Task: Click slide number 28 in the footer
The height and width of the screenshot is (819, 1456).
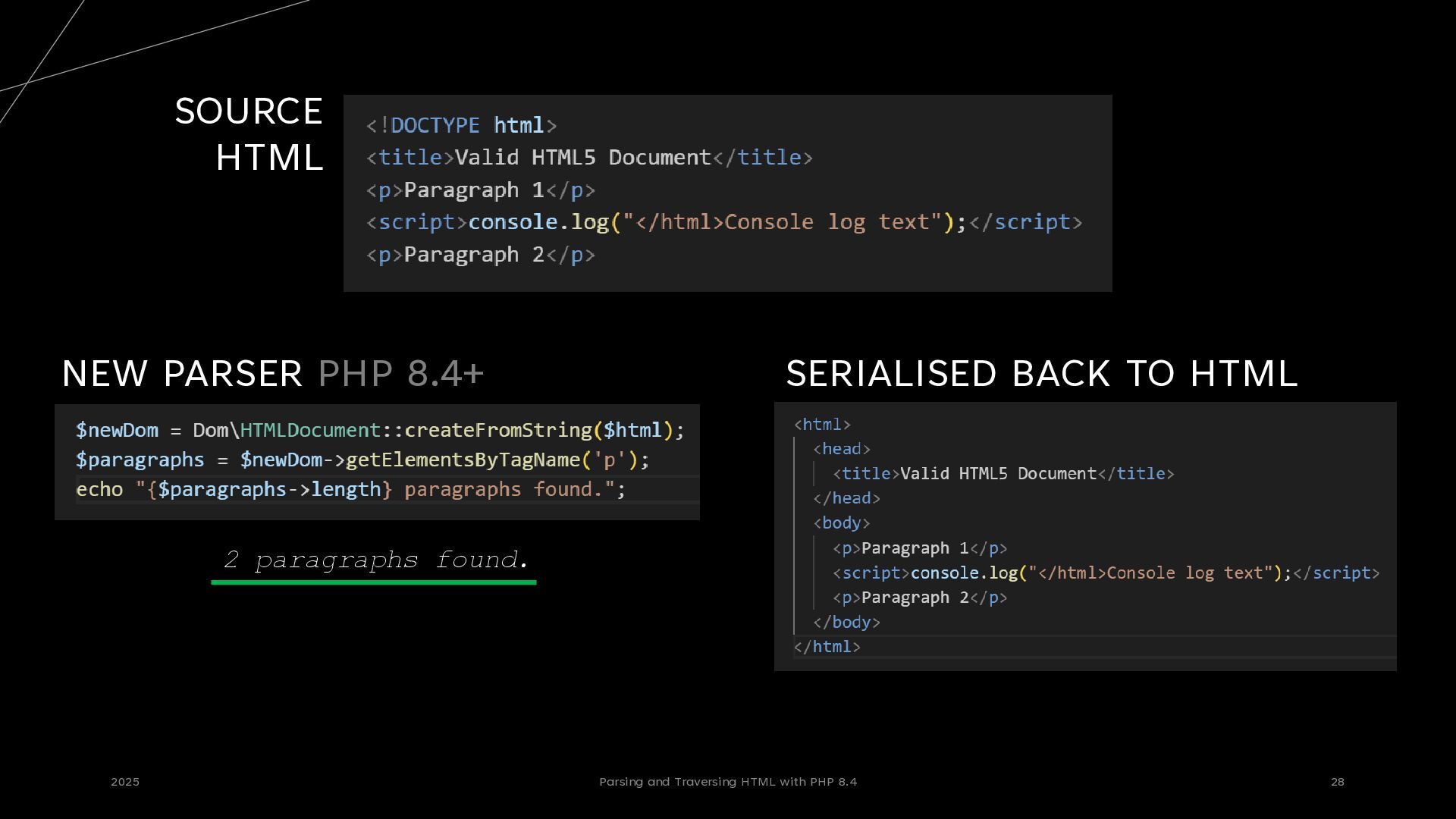Action: (x=1338, y=782)
